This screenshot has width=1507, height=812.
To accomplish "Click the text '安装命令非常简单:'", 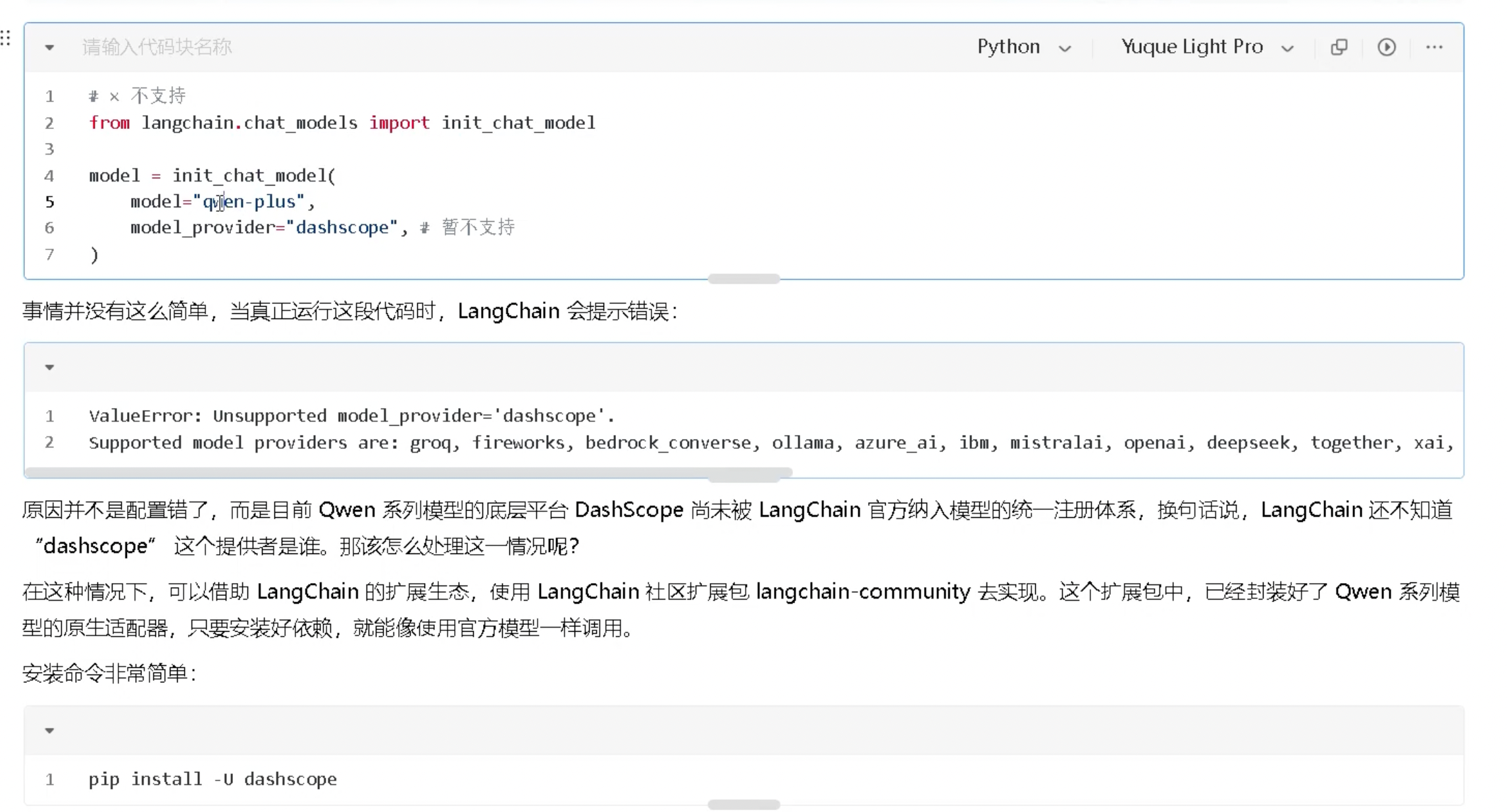I will click(109, 673).
